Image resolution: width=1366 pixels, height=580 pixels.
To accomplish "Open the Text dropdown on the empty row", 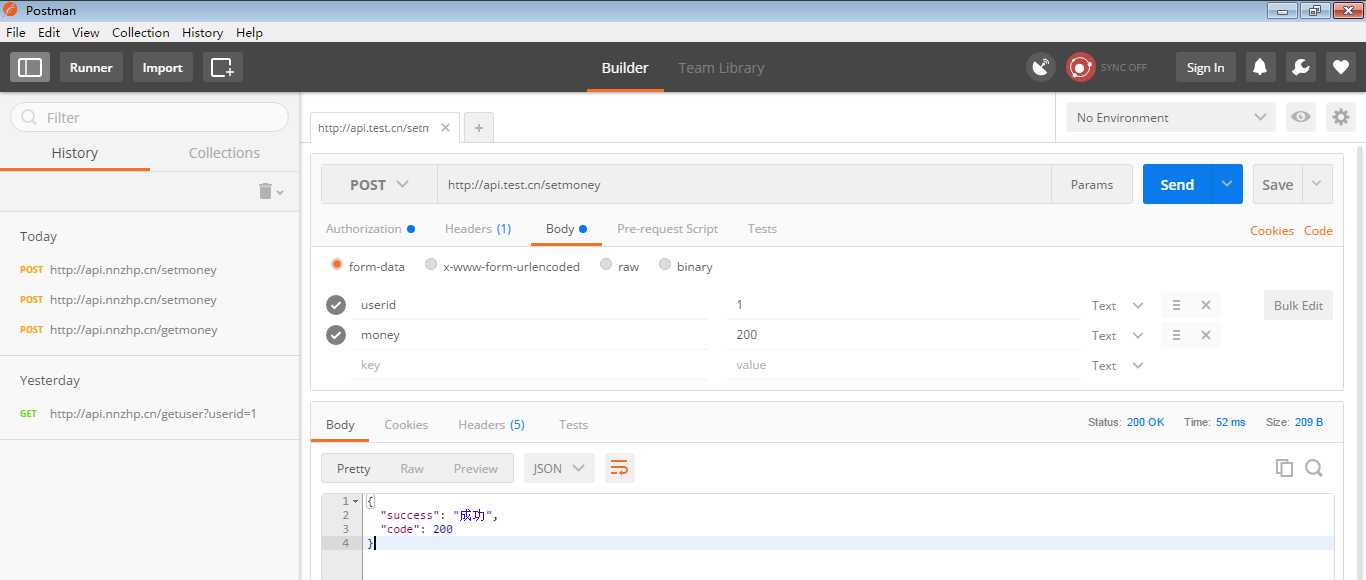I will click(x=1117, y=365).
